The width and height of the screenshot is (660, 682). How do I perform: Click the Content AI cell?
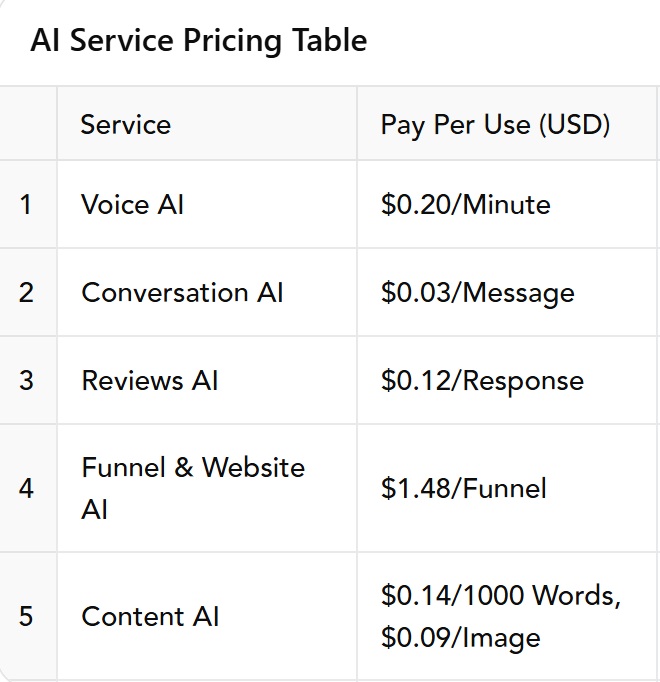tap(207, 616)
